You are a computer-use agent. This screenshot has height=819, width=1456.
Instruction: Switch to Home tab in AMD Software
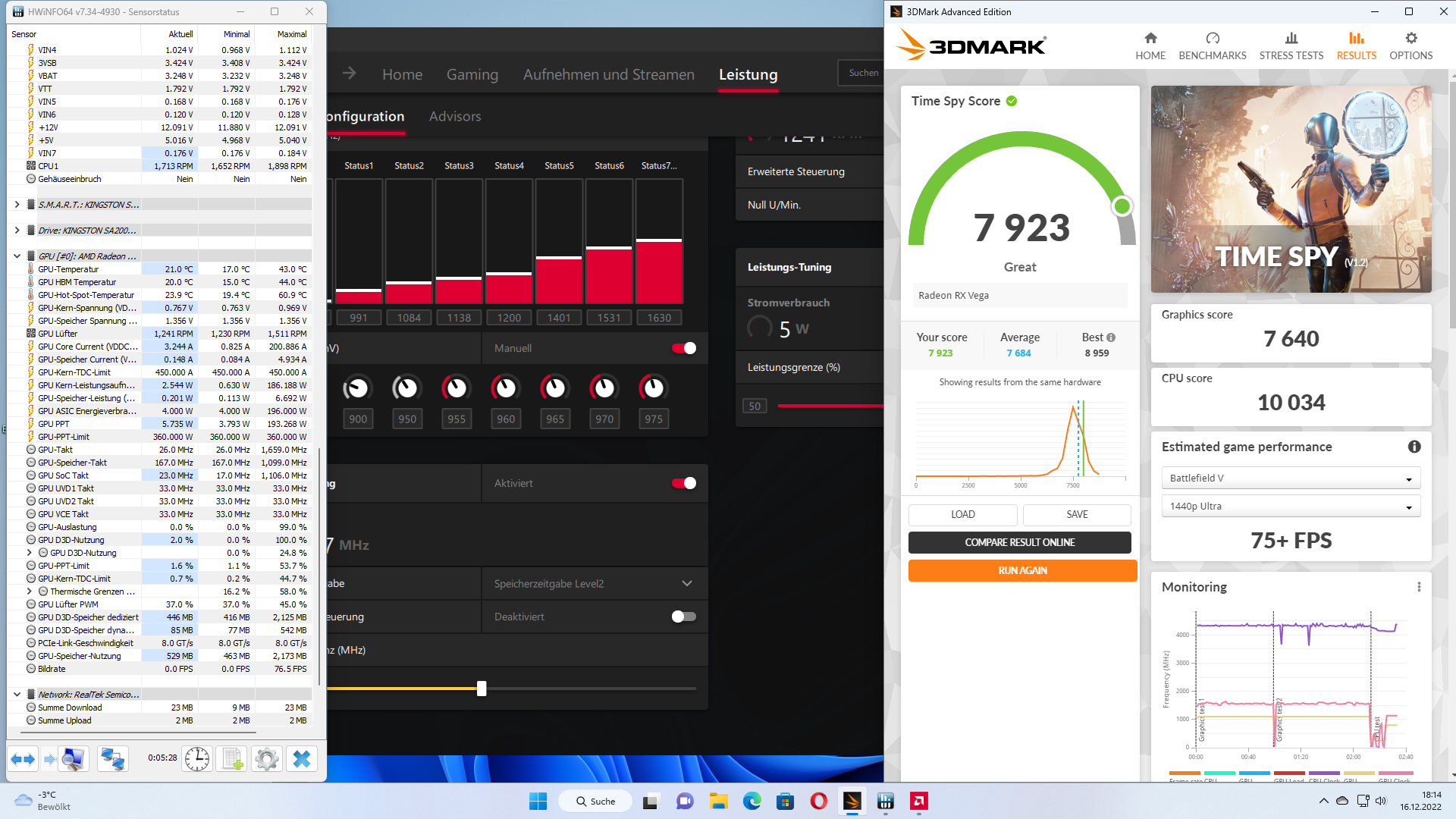click(x=402, y=74)
